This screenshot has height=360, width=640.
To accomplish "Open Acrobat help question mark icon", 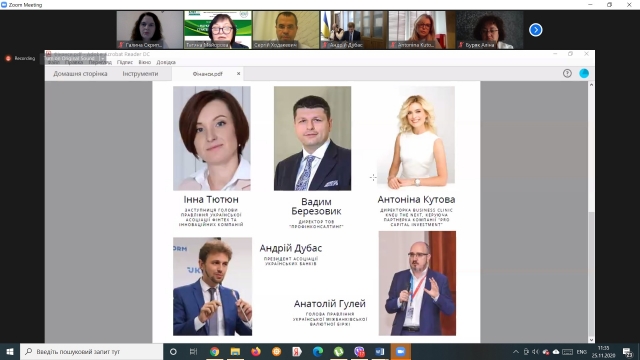I will tap(567, 73).
